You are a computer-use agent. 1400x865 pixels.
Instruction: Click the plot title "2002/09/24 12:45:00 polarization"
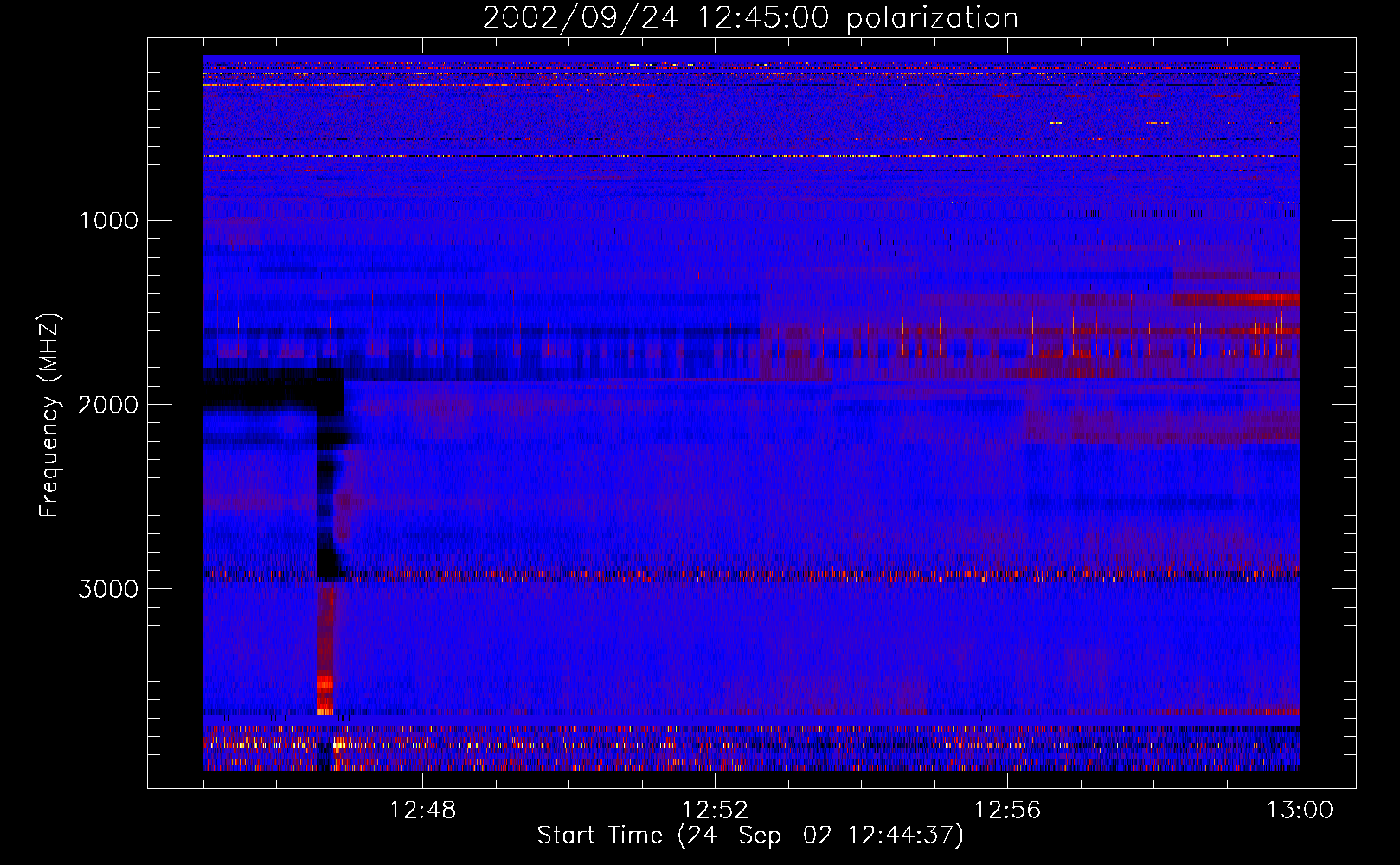[750, 17]
